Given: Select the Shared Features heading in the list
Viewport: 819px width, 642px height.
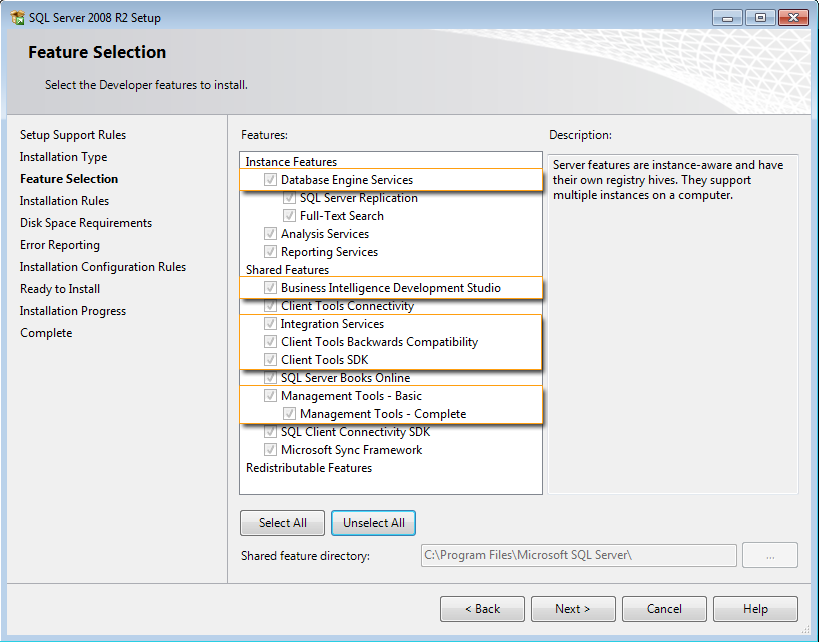Looking at the screenshot, I should 287,270.
